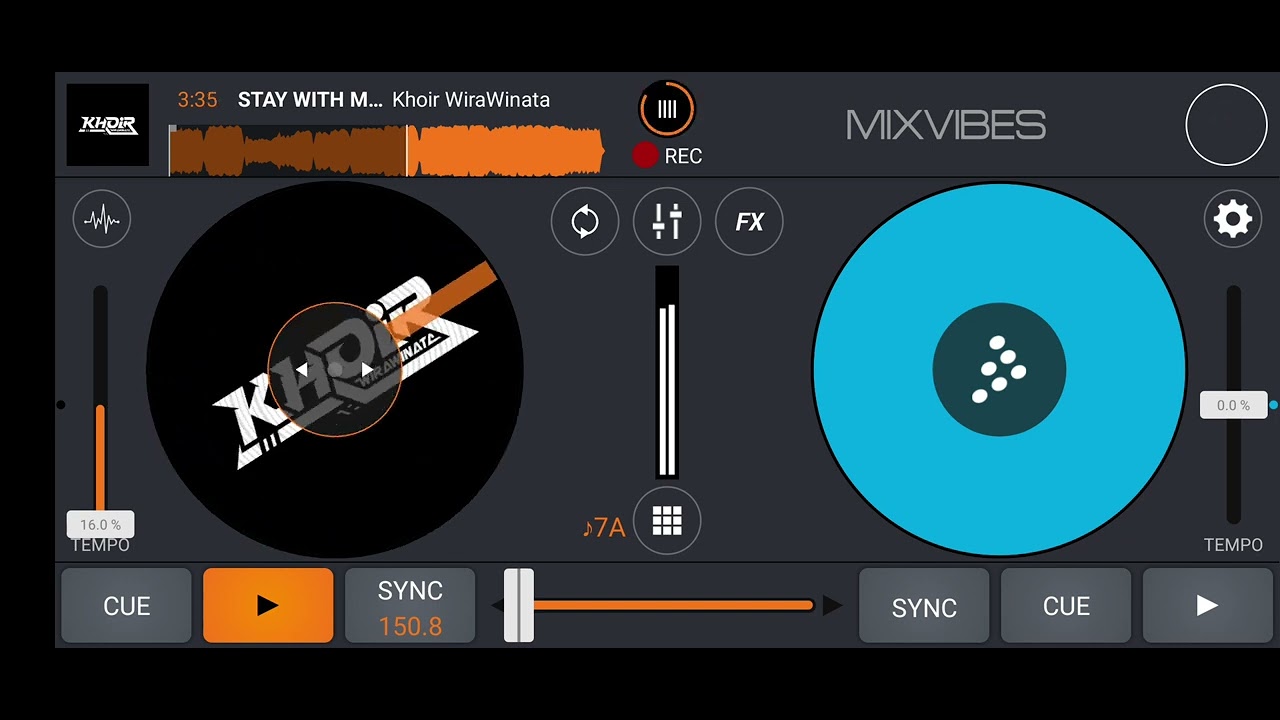Click the center label of the blue platter

[x=999, y=370]
